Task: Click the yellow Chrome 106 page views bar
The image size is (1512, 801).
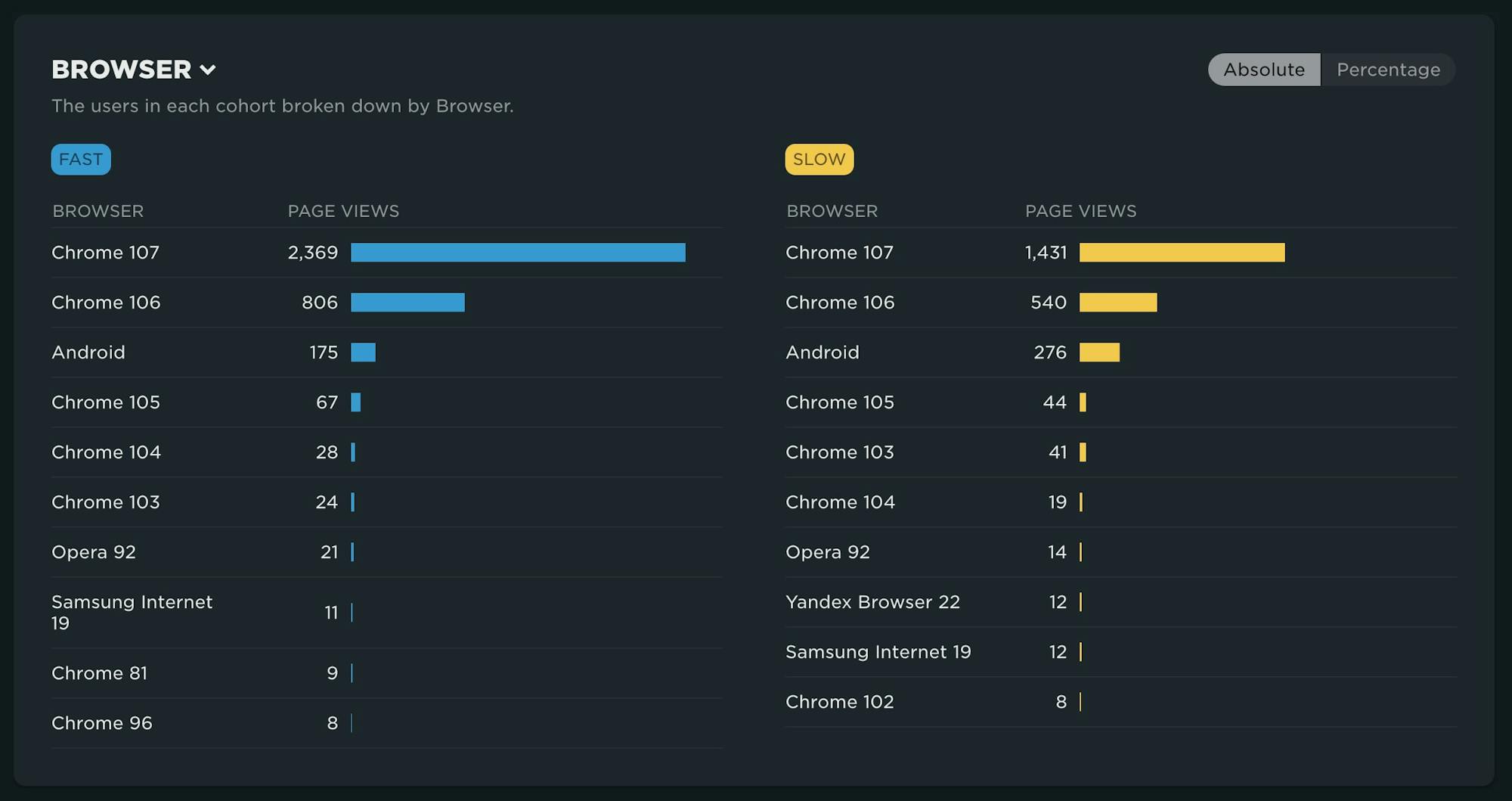Action: point(1117,302)
